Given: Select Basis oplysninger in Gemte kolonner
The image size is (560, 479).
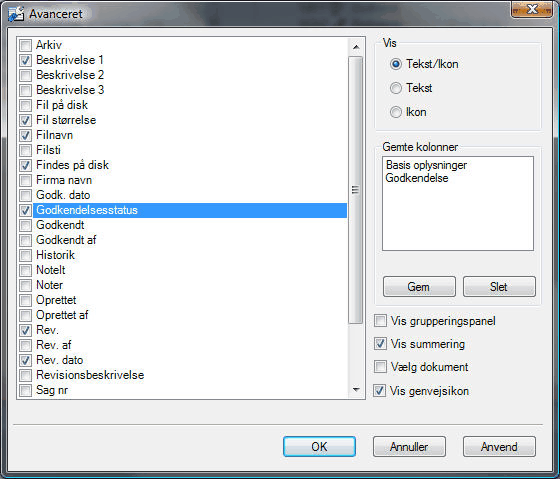Looking at the screenshot, I should (426, 165).
